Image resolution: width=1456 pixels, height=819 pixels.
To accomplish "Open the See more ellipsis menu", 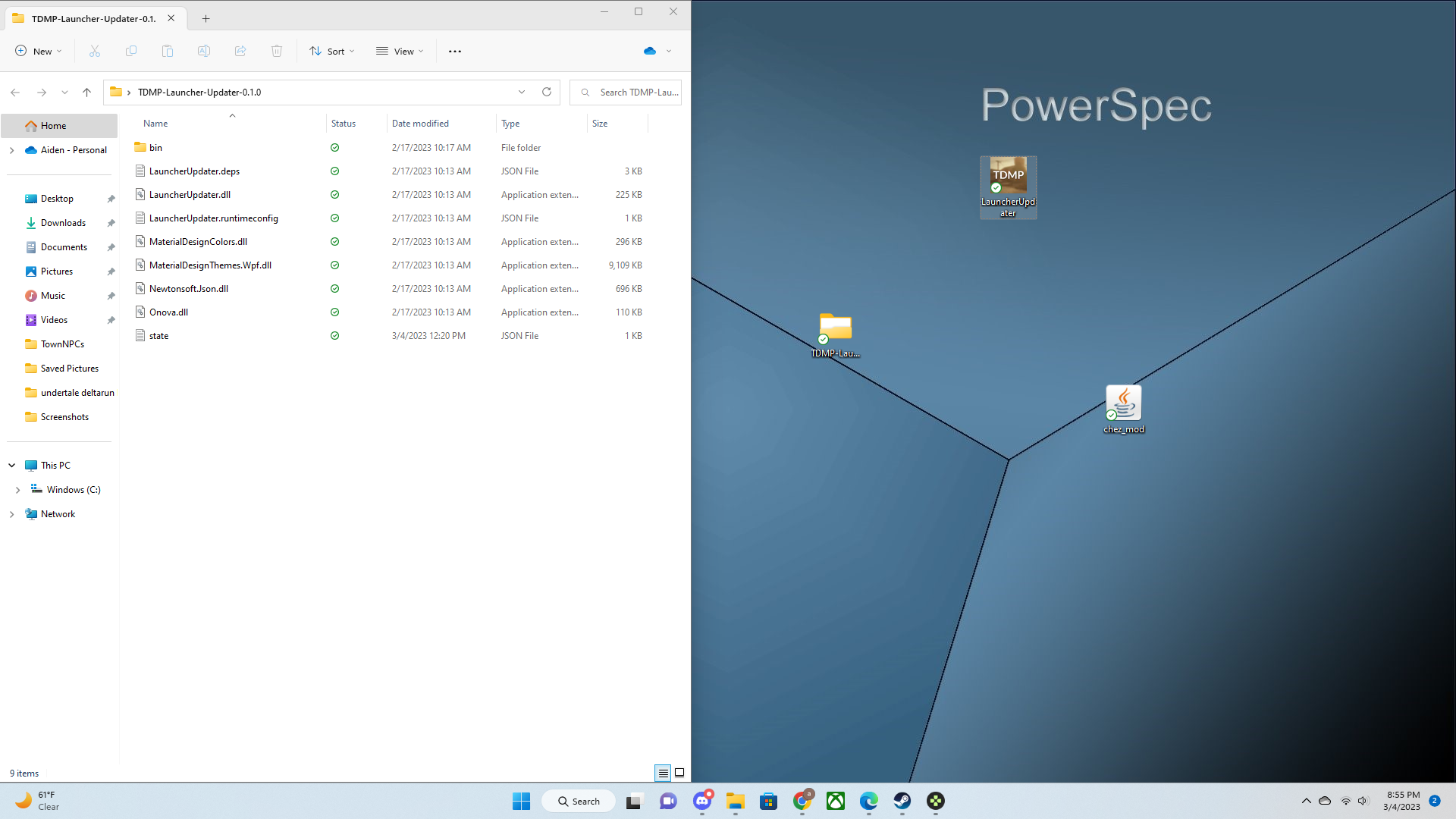I will [455, 51].
